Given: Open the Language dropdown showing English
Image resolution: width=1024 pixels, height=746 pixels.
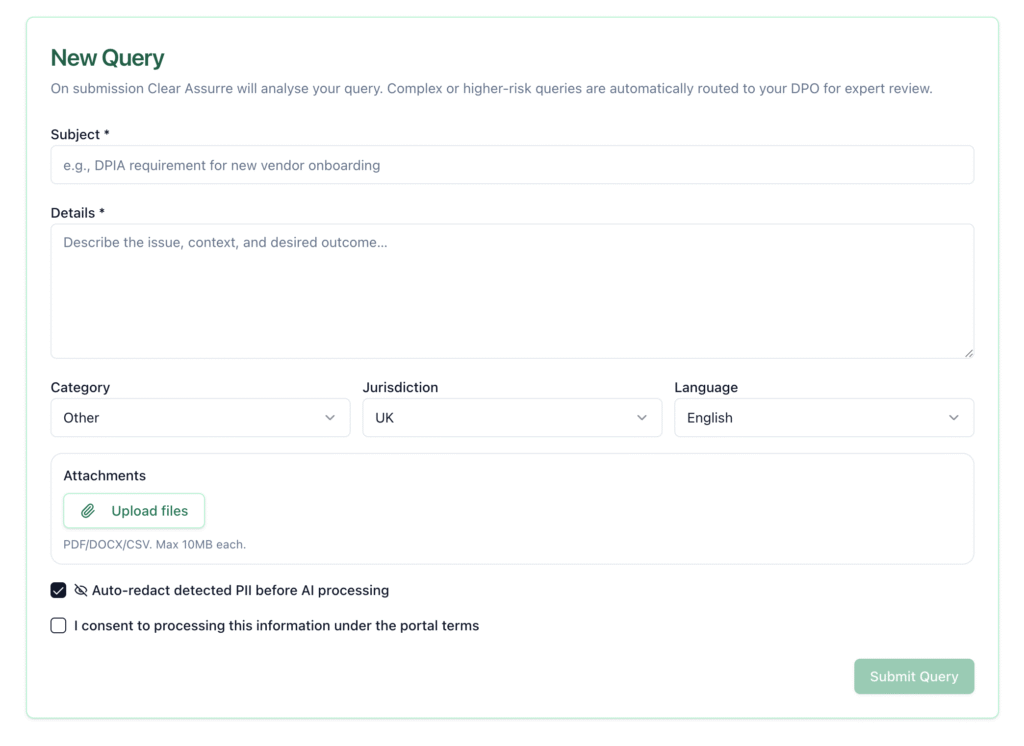Looking at the screenshot, I should tap(823, 418).
